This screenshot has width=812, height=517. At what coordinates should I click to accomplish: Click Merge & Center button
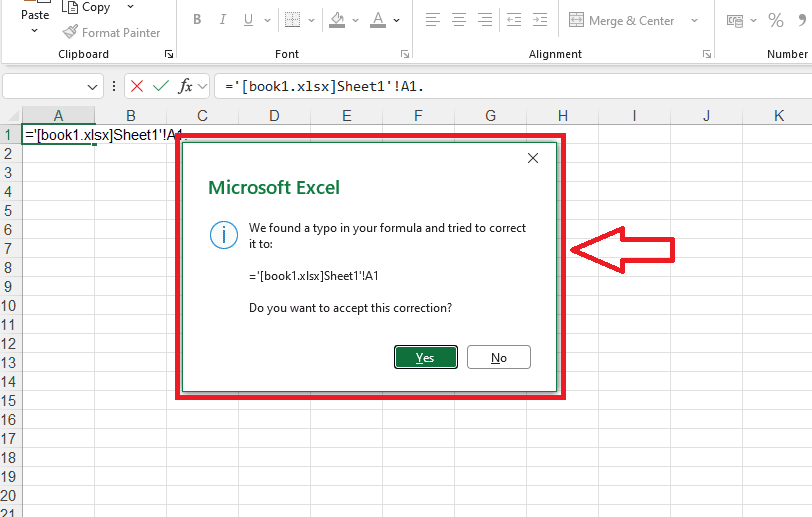coord(621,20)
